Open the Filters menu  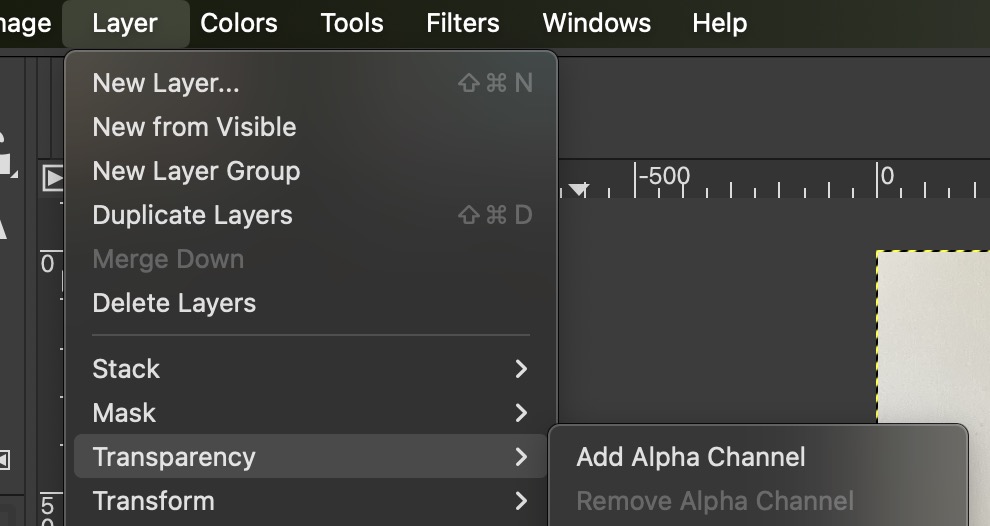[463, 23]
